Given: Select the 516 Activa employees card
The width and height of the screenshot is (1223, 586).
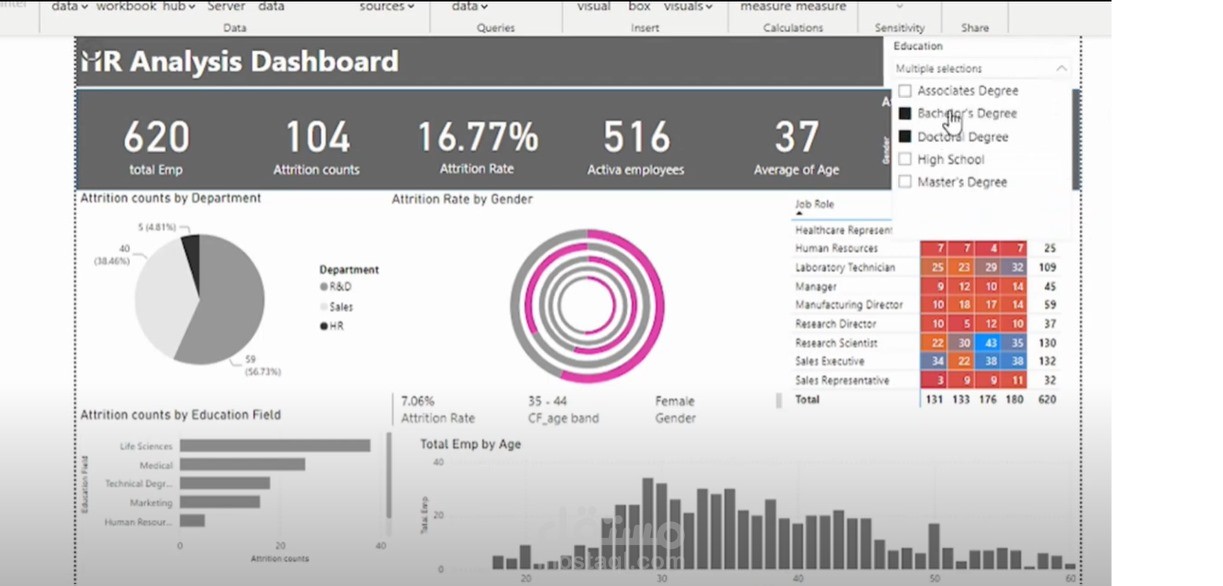Looking at the screenshot, I should click(x=636, y=147).
